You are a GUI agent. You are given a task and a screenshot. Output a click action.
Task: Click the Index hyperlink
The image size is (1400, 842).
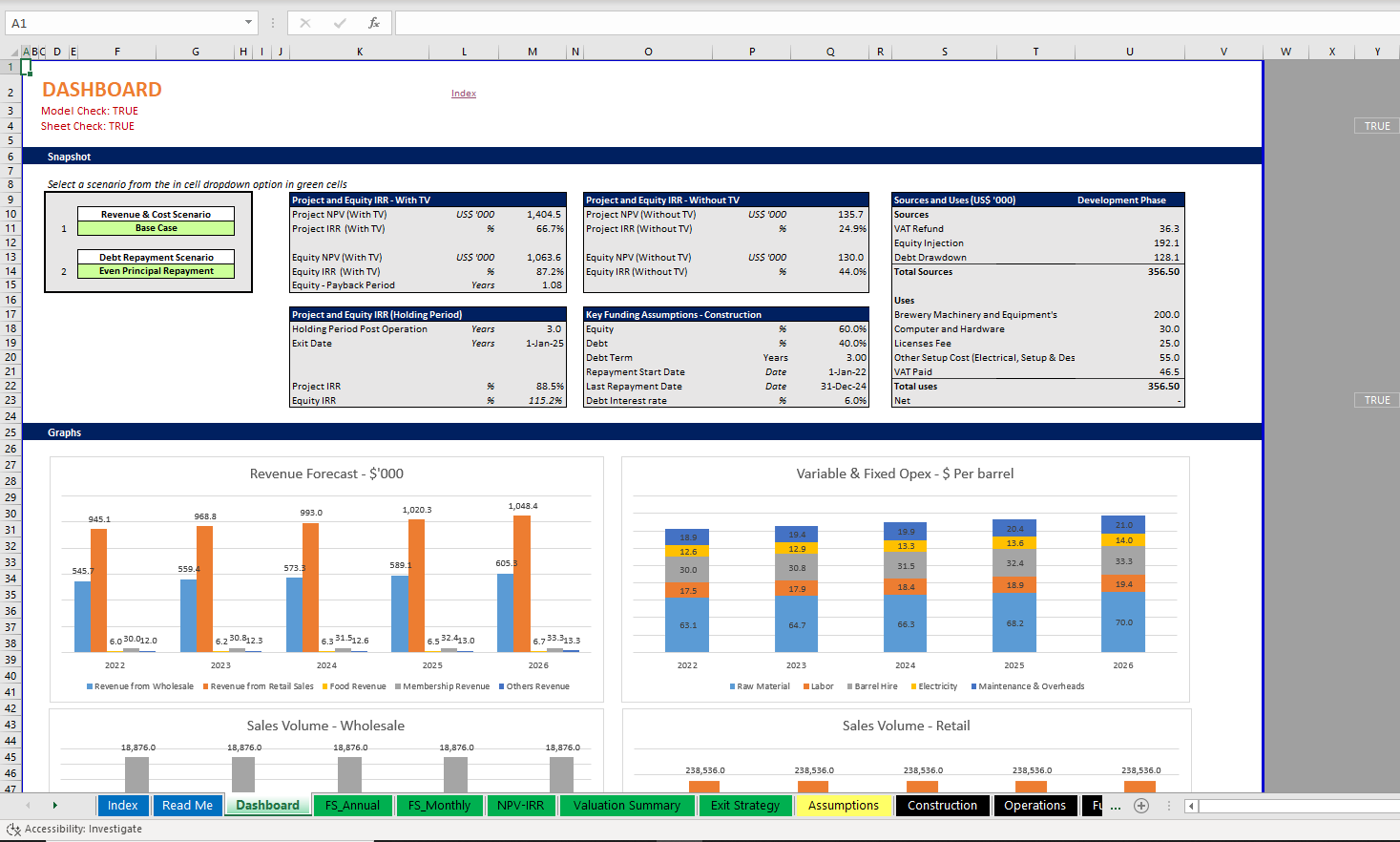pyautogui.click(x=464, y=93)
